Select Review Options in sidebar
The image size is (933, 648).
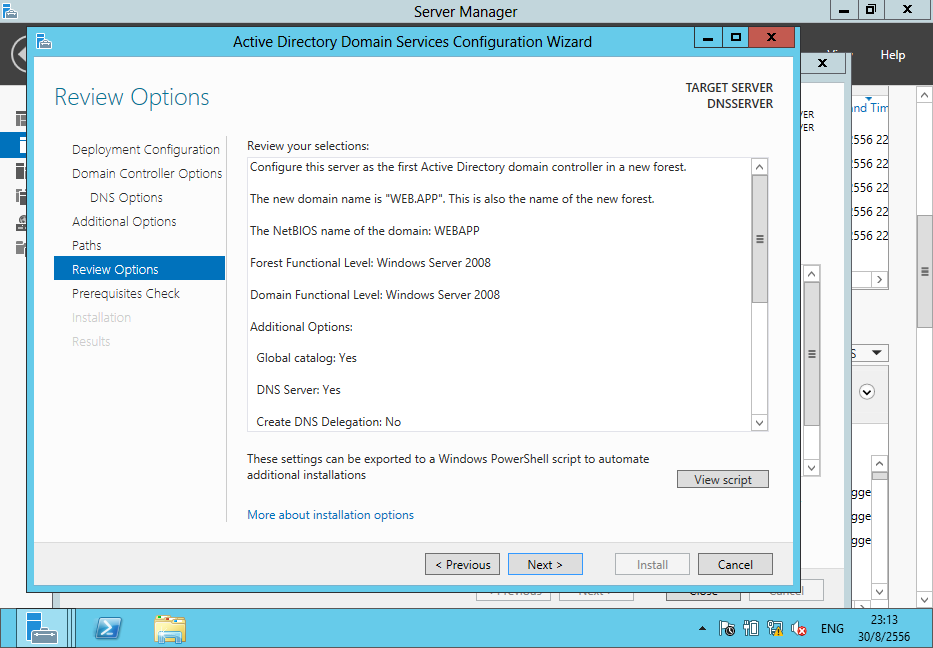point(139,269)
